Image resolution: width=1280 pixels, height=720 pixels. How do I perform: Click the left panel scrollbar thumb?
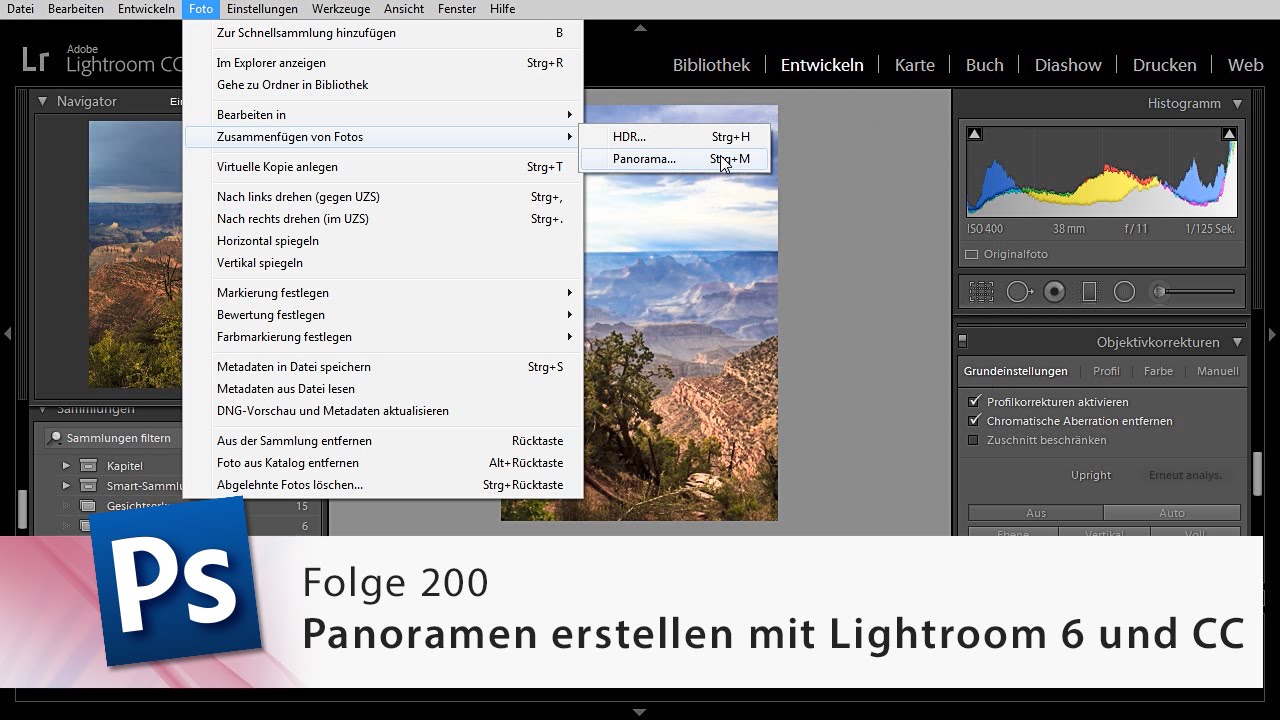[x=22, y=510]
